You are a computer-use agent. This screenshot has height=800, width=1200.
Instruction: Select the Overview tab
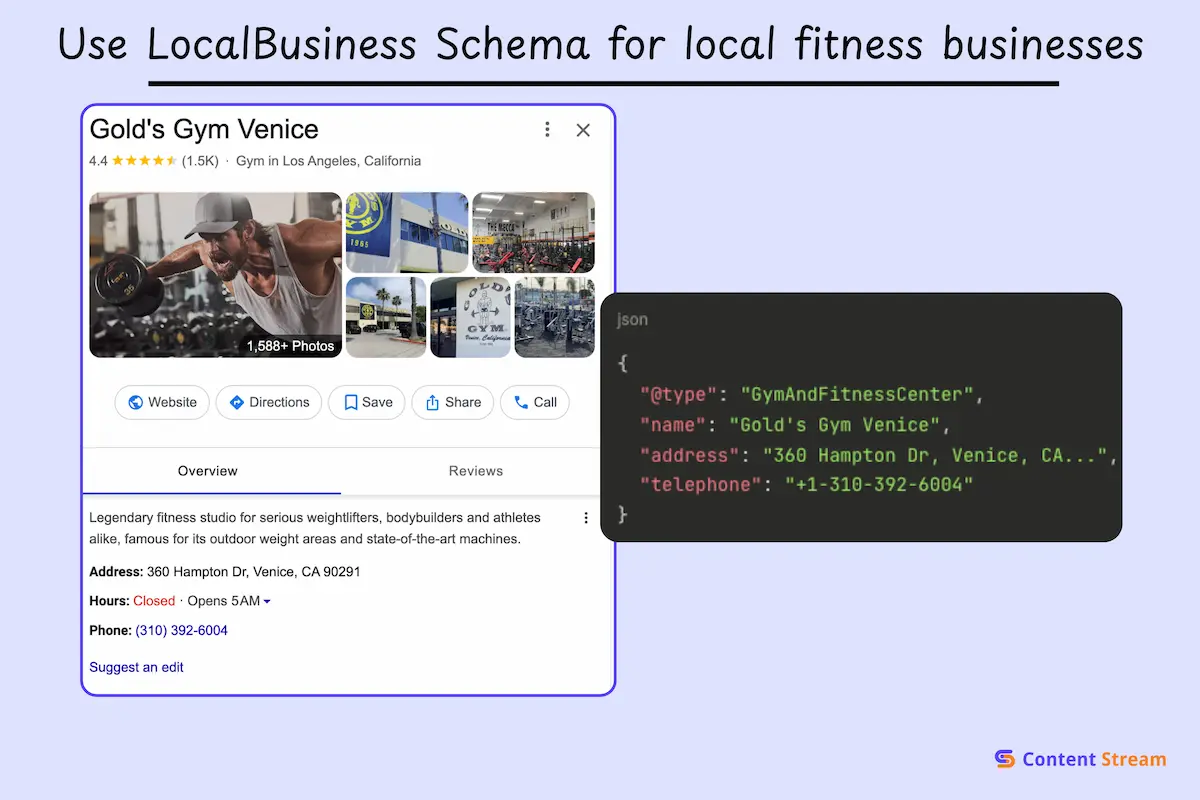208,471
